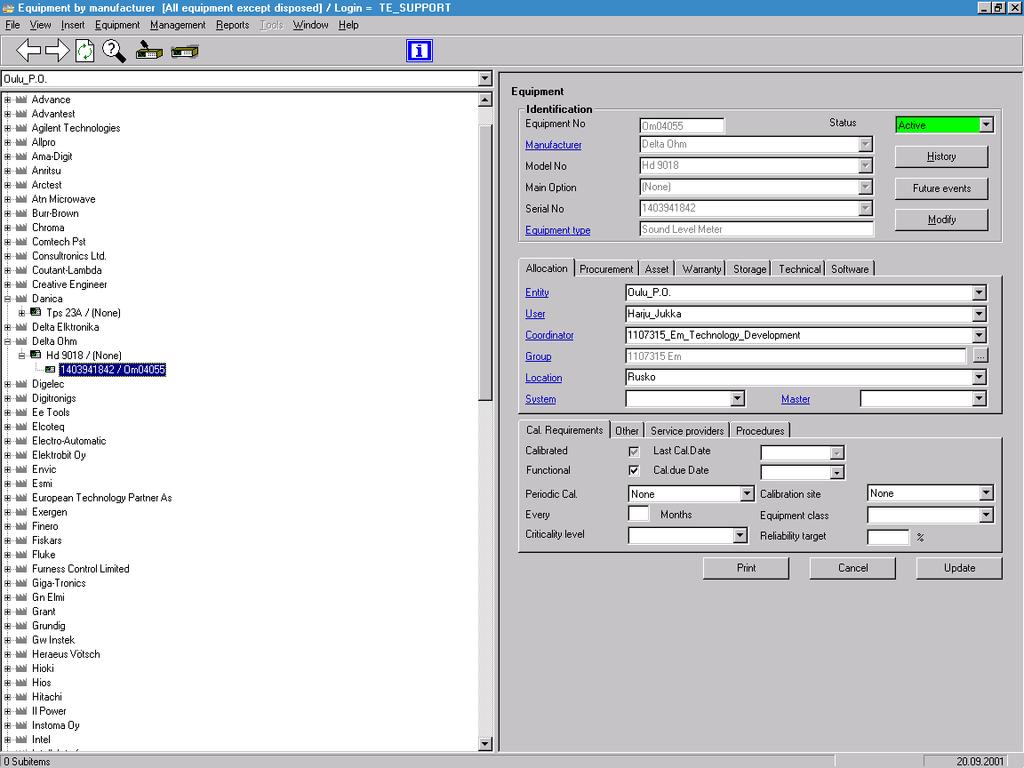Viewport: 1024px width, 768px height.
Task: Click the device icon beside 1403941842 / Om04055
Action: [x=50, y=370]
